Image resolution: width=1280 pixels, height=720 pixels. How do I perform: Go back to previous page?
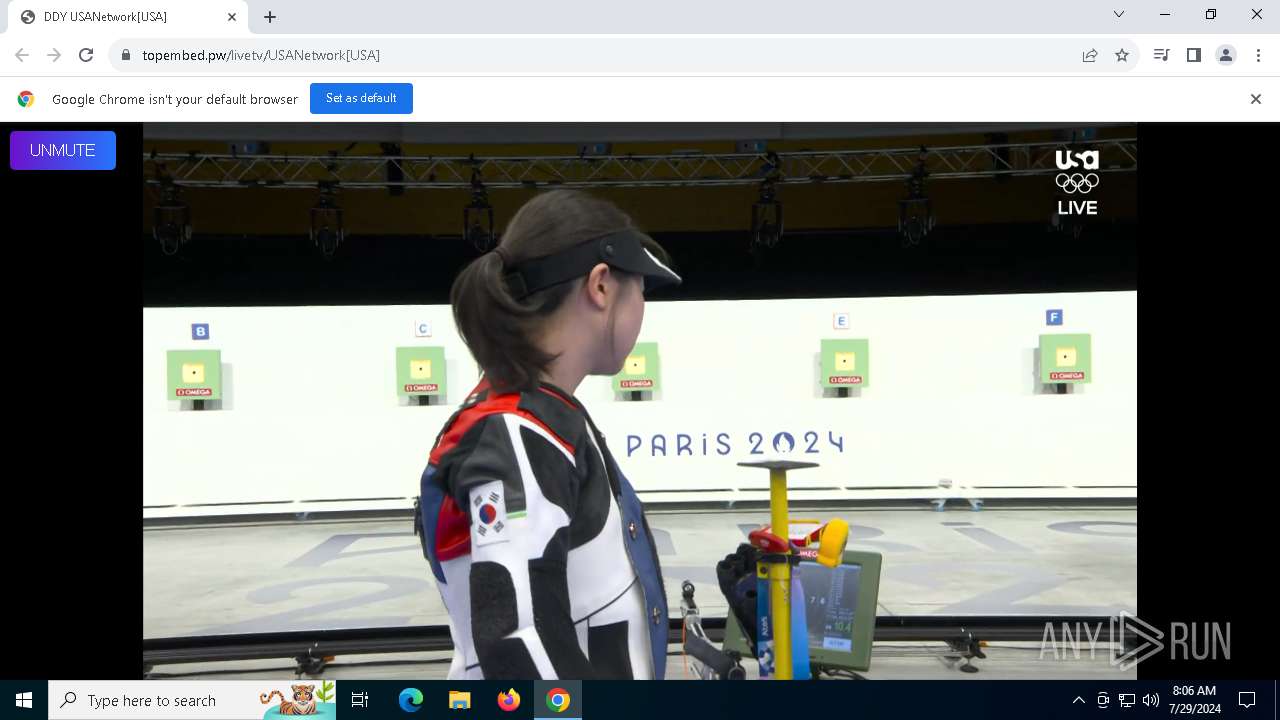pos(22,55)
